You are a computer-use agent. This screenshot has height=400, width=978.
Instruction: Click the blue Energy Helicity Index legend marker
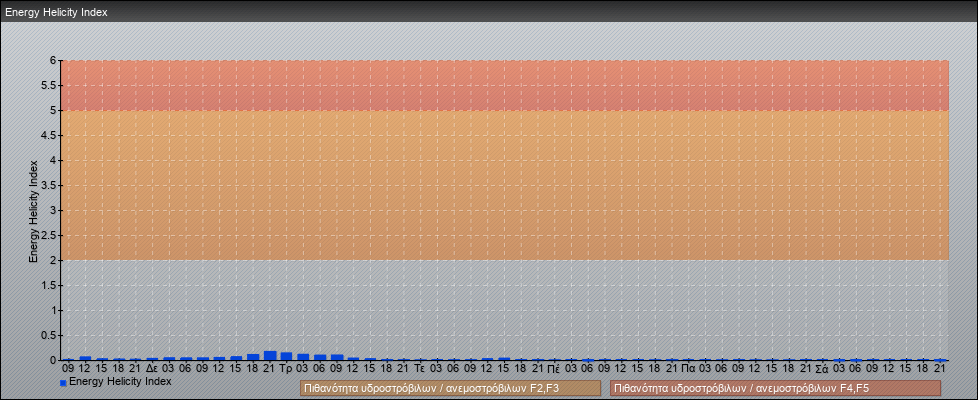[63, 383]
